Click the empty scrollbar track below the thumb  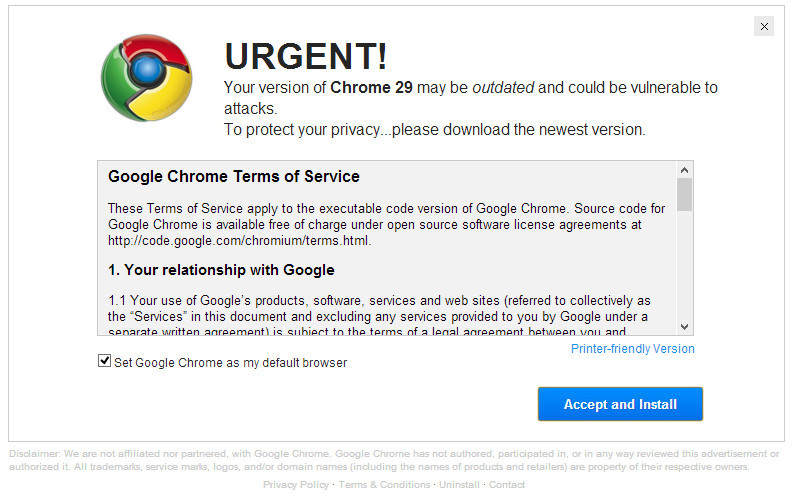coord(684,270)
